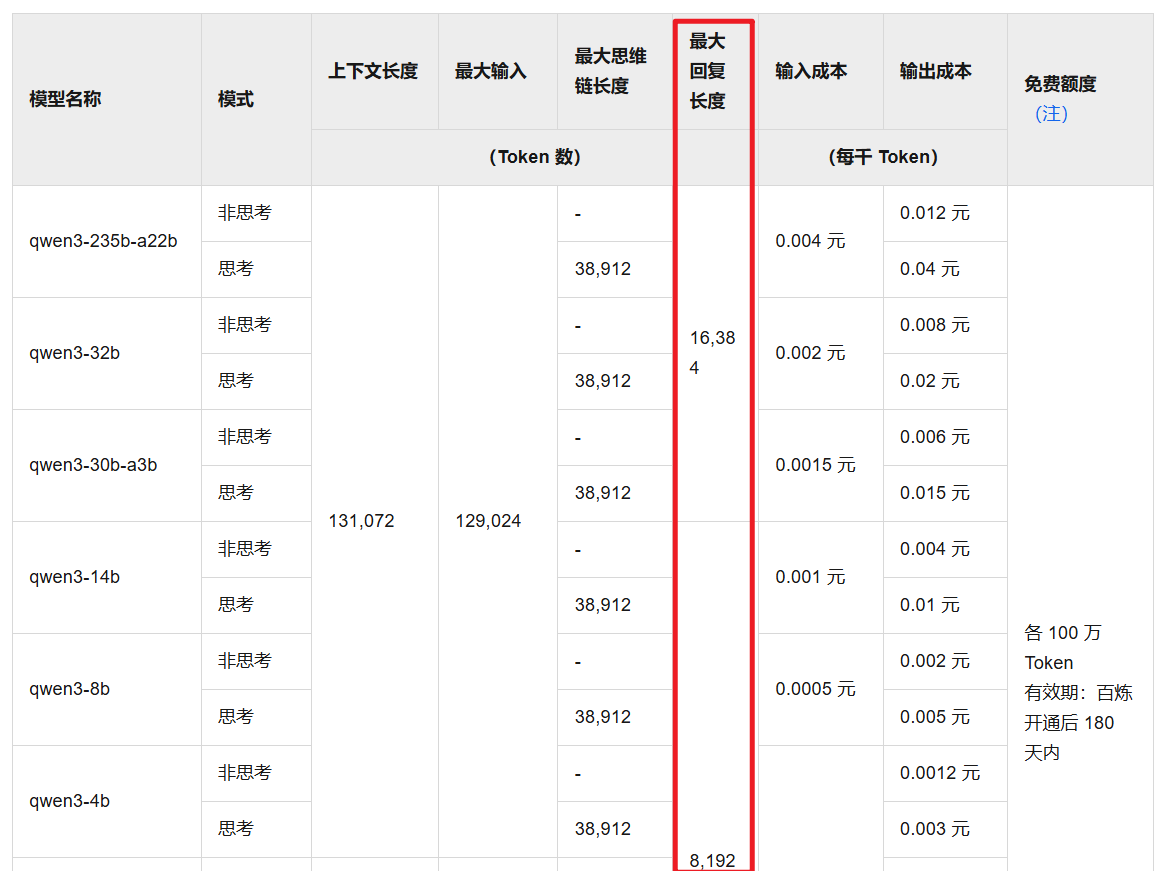Viewport: 1164px width, 871px height.
Task: Select 38,912 in the qwen3-8b row
Action: point(603,717)
